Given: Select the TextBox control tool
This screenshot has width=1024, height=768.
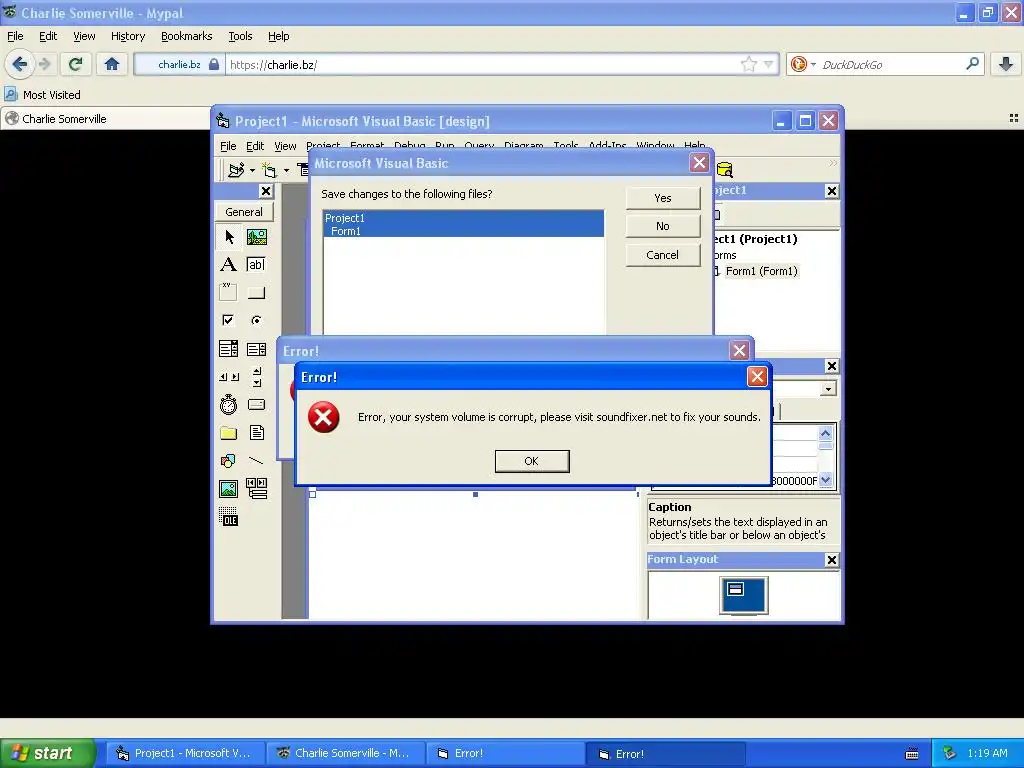Looking at the screenshot, I should (257, 264).
